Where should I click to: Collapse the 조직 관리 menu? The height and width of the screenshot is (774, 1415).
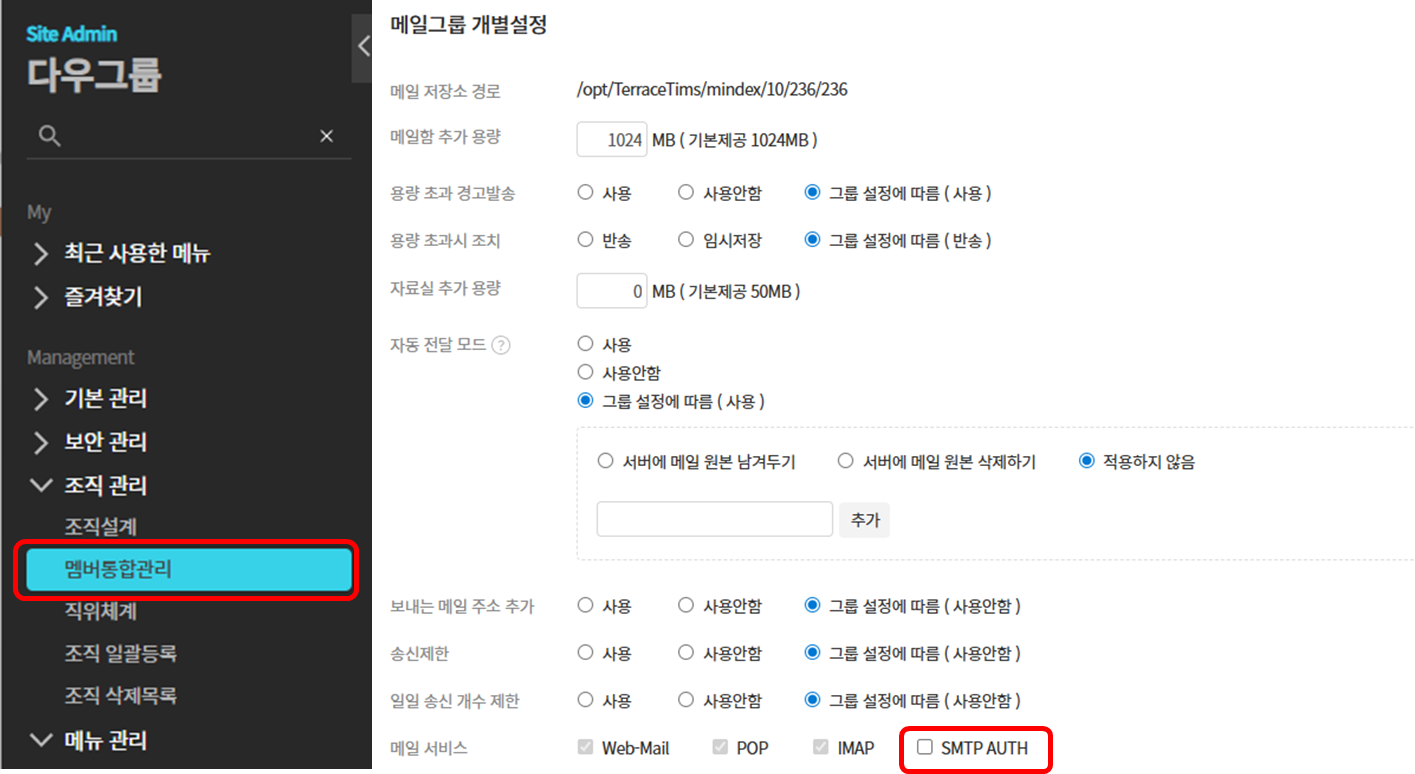[105, 486]
